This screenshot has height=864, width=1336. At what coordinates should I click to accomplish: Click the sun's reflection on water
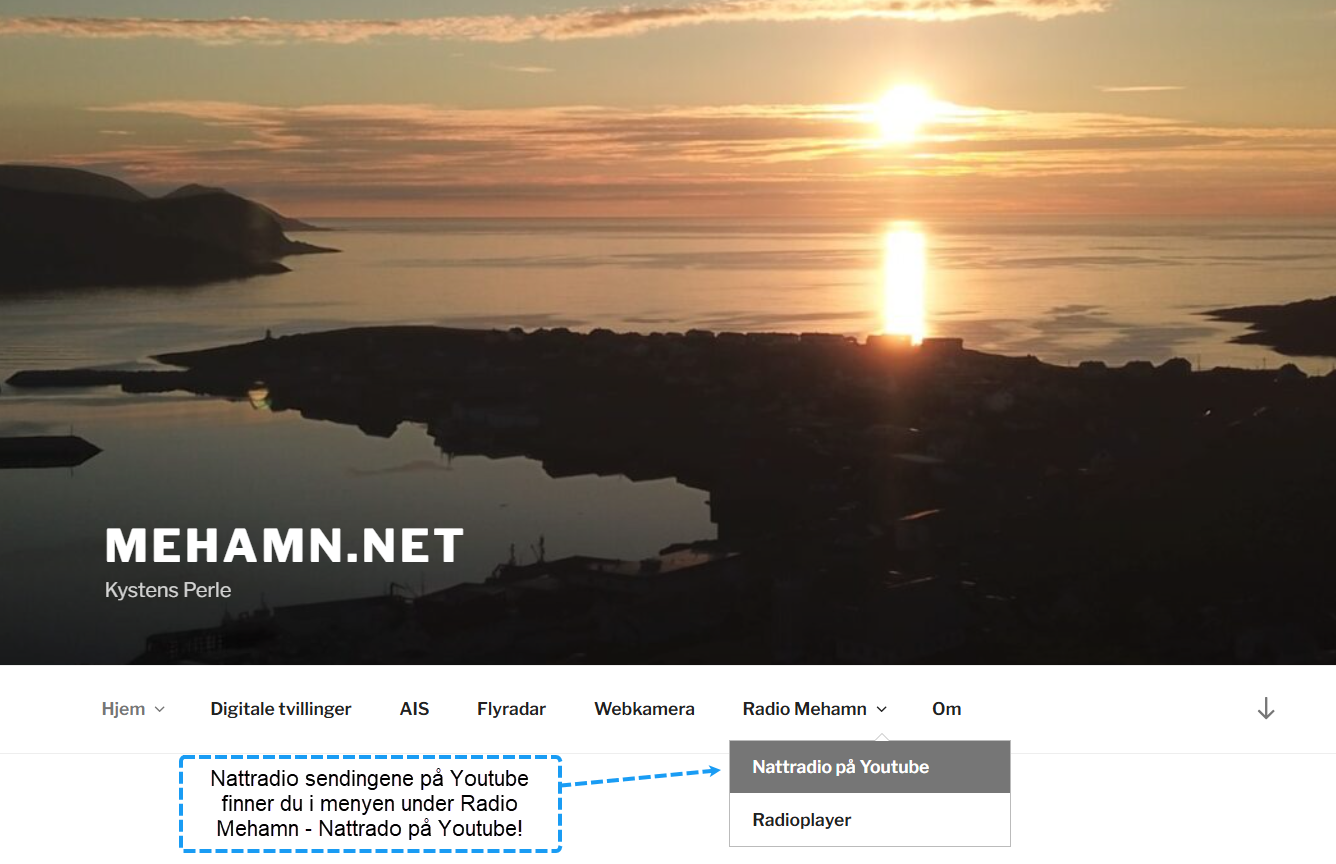tap(904, 282)
